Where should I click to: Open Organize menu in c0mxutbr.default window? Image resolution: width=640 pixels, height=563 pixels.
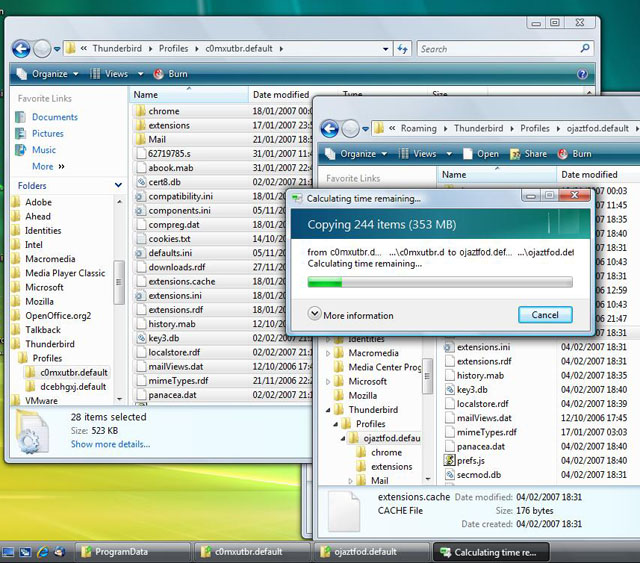pos(47,74)
